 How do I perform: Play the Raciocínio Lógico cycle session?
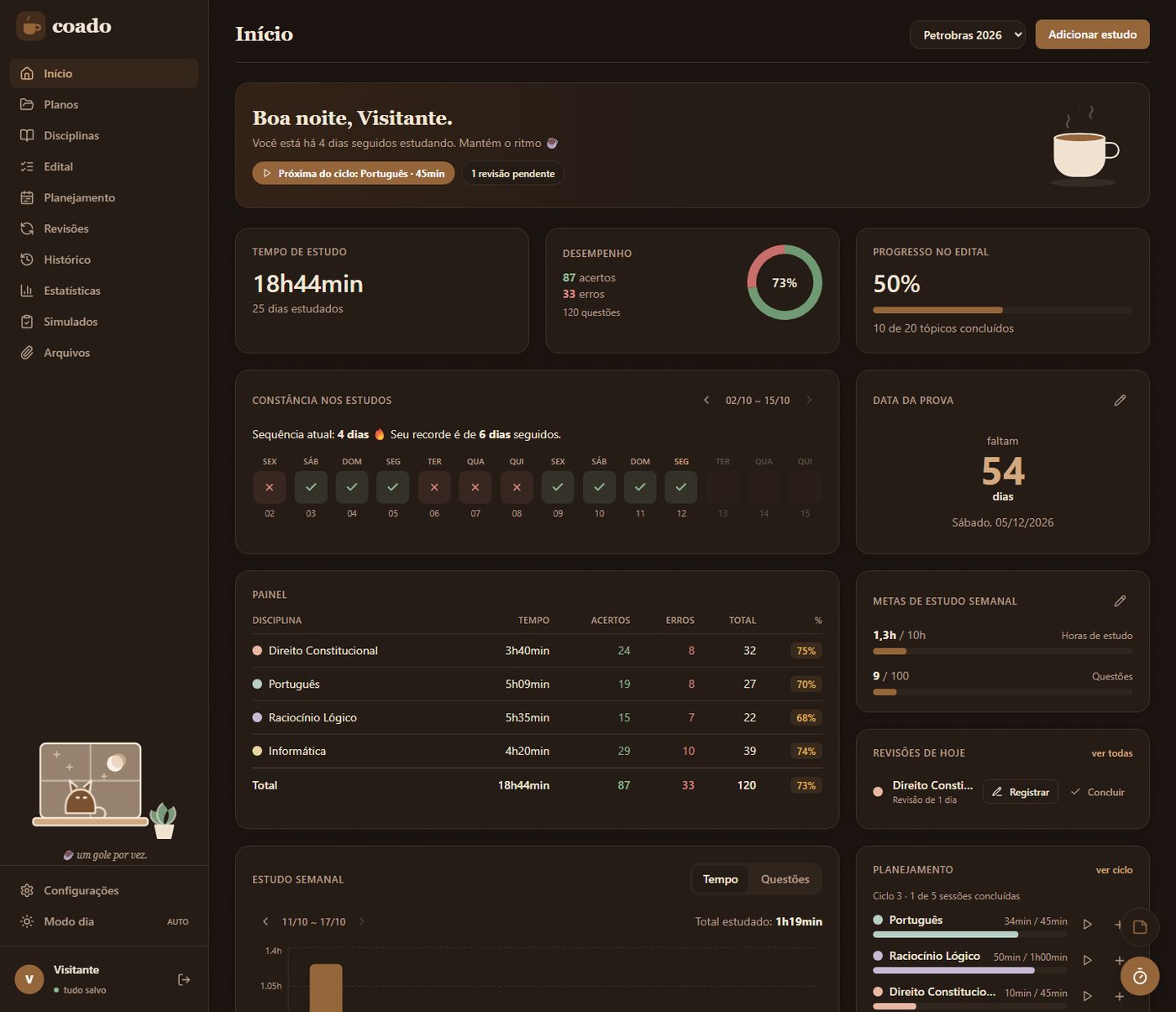[x=1088, y=960]
